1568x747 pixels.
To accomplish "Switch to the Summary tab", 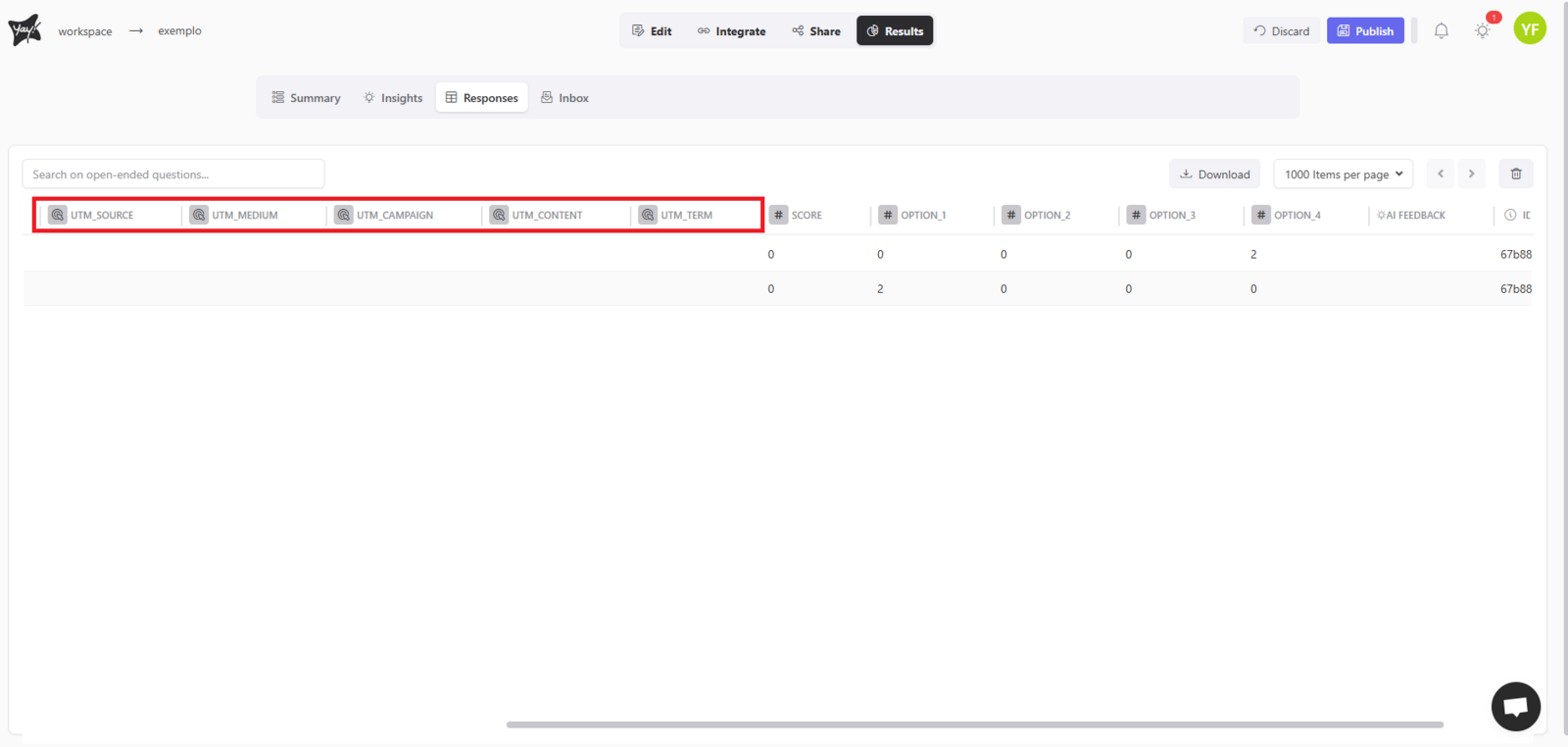I will (306, 98).
